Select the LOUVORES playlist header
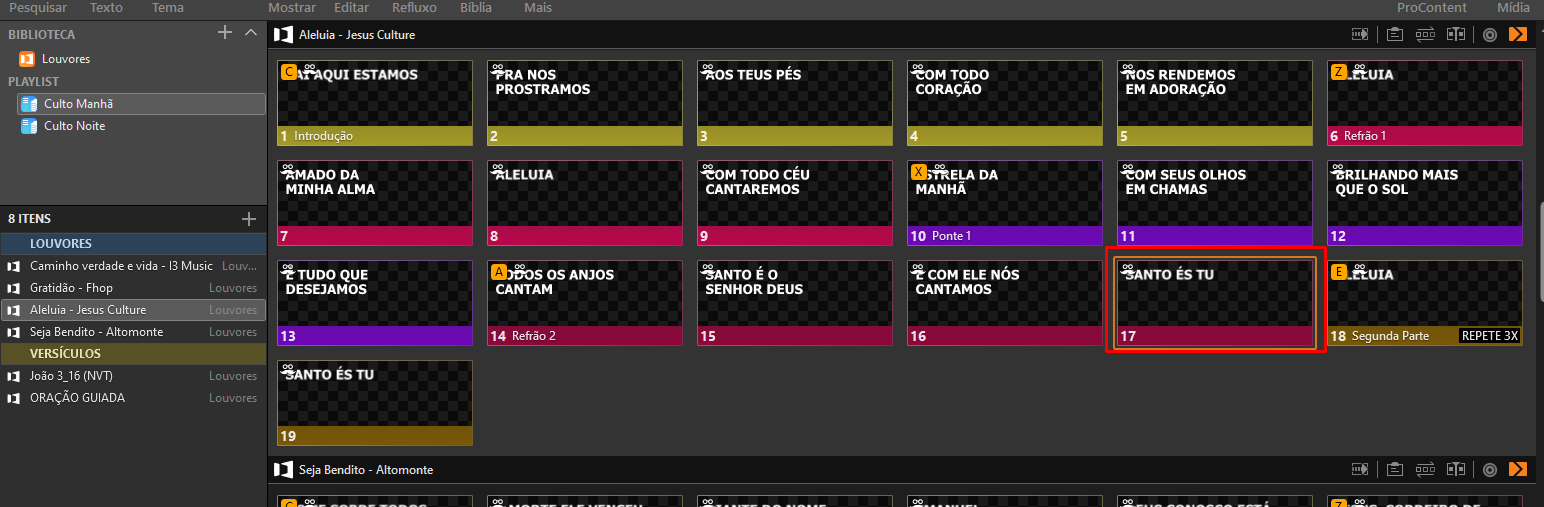This screenshot has width=1544, height=507. pyautogui.click(x=133, y=244)
